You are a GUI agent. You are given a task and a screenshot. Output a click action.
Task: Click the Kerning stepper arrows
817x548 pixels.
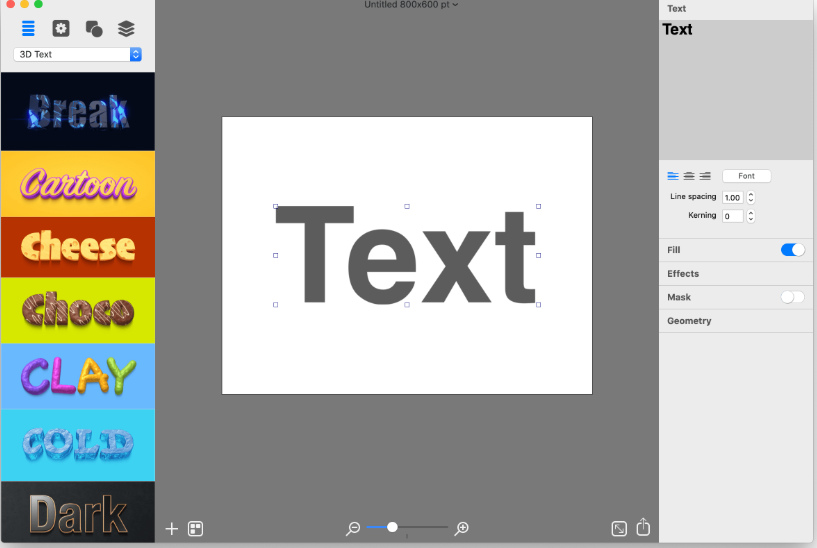tap(751, 216)
